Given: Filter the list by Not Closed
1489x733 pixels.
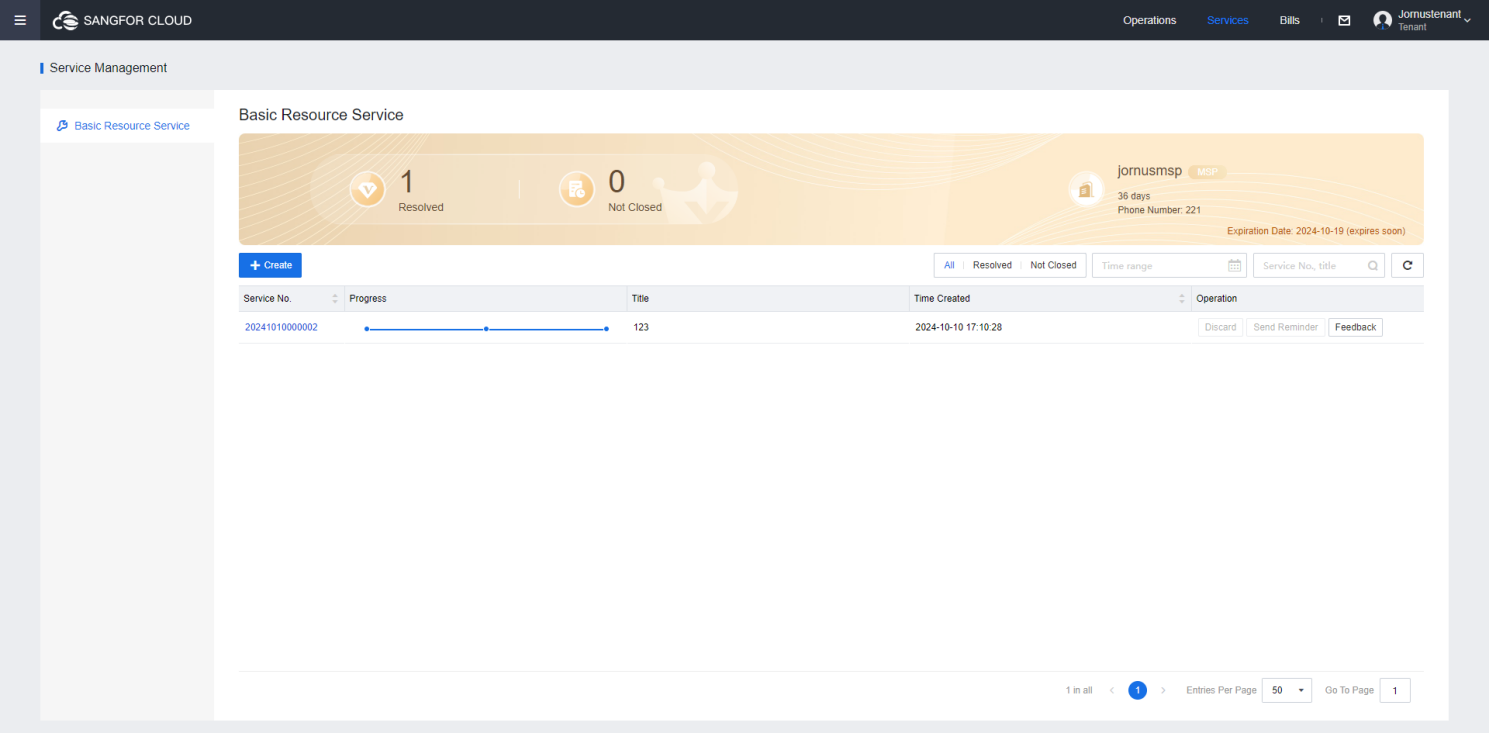Looking at the screenshot, I should 1053,265.
